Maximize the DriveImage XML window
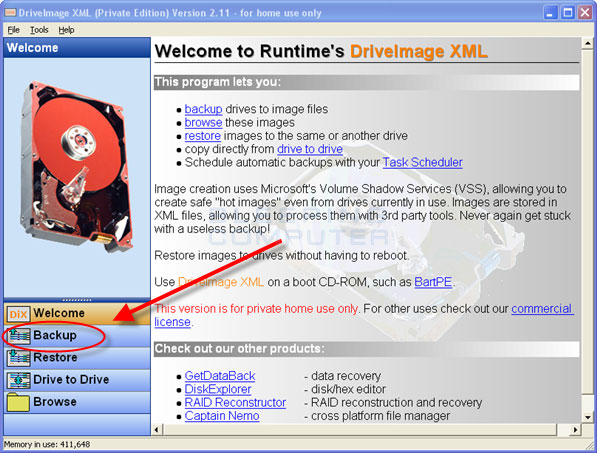597x453 pixels. 568,13
